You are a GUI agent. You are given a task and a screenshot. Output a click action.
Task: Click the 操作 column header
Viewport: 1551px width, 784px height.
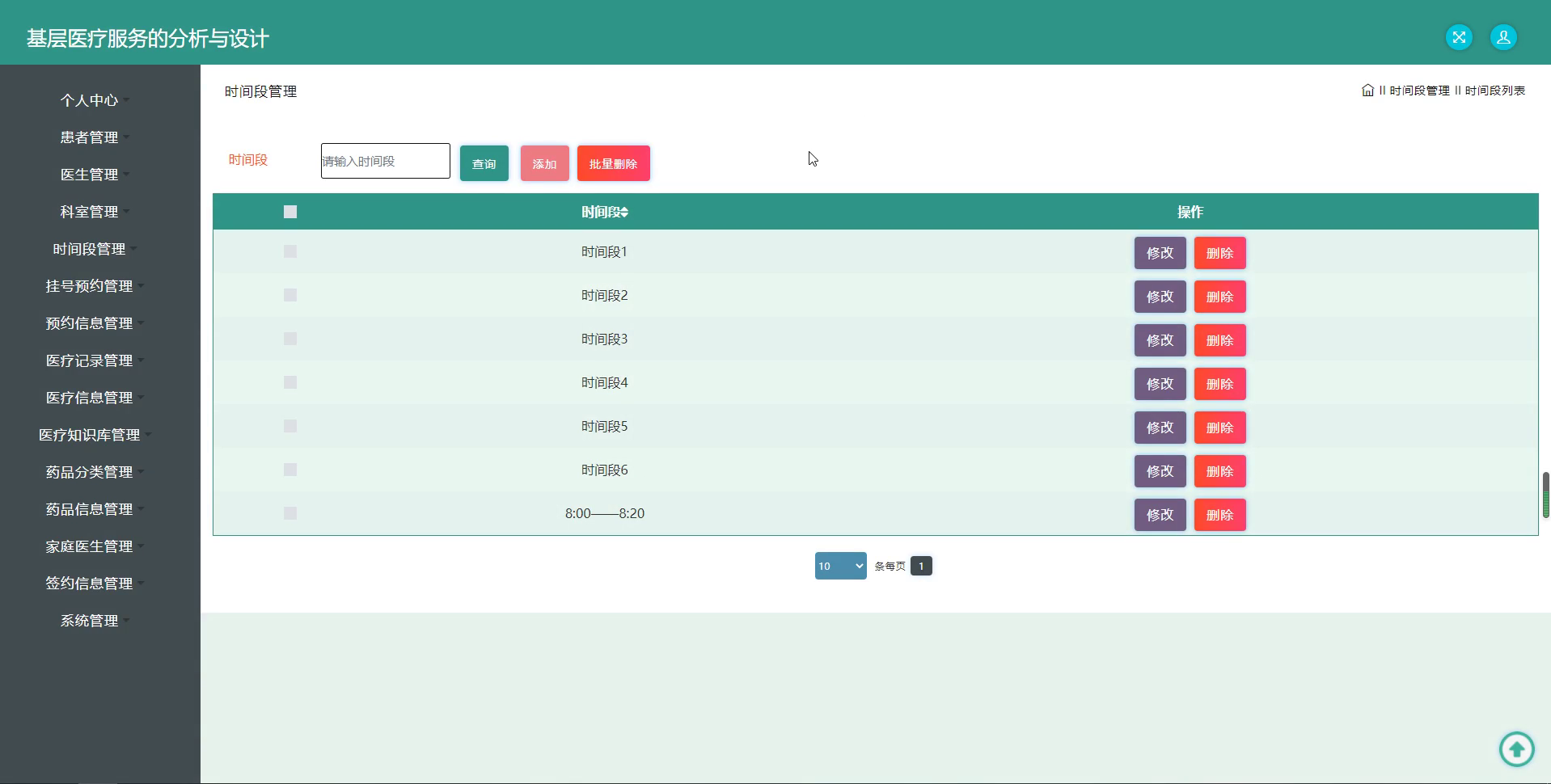[x=1190, y=212]
